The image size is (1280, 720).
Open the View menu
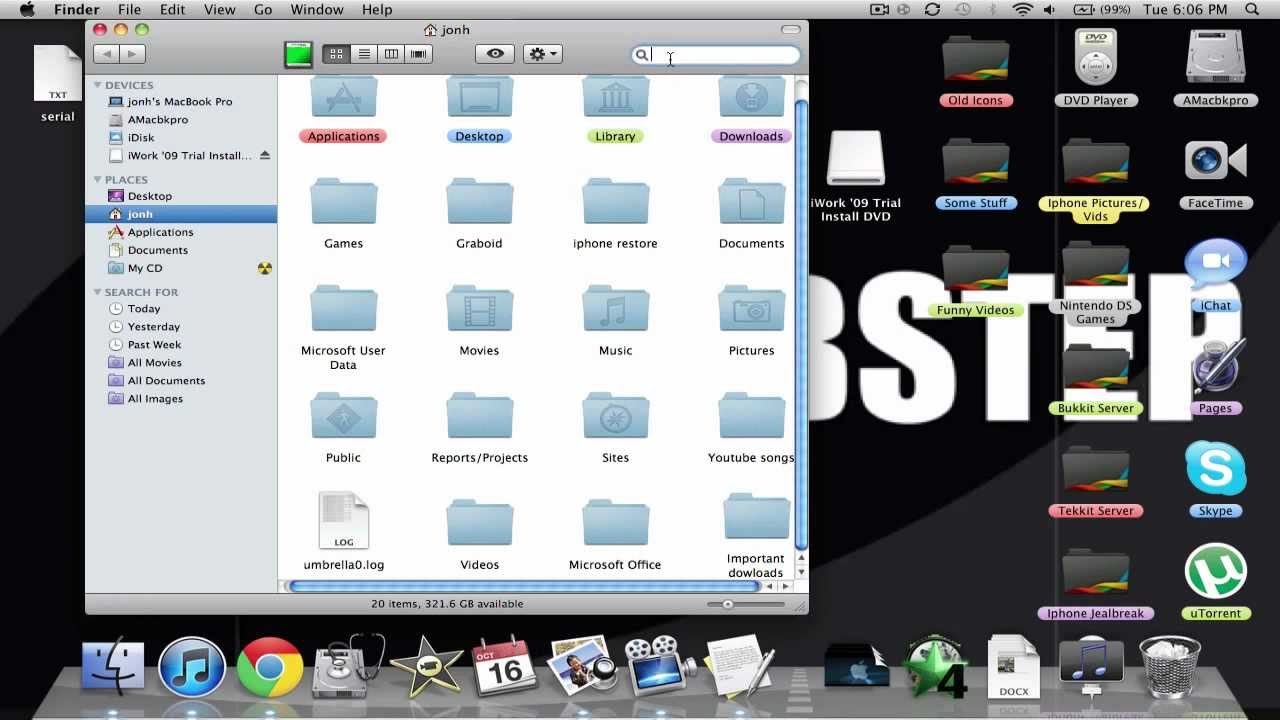pos(219,9)
